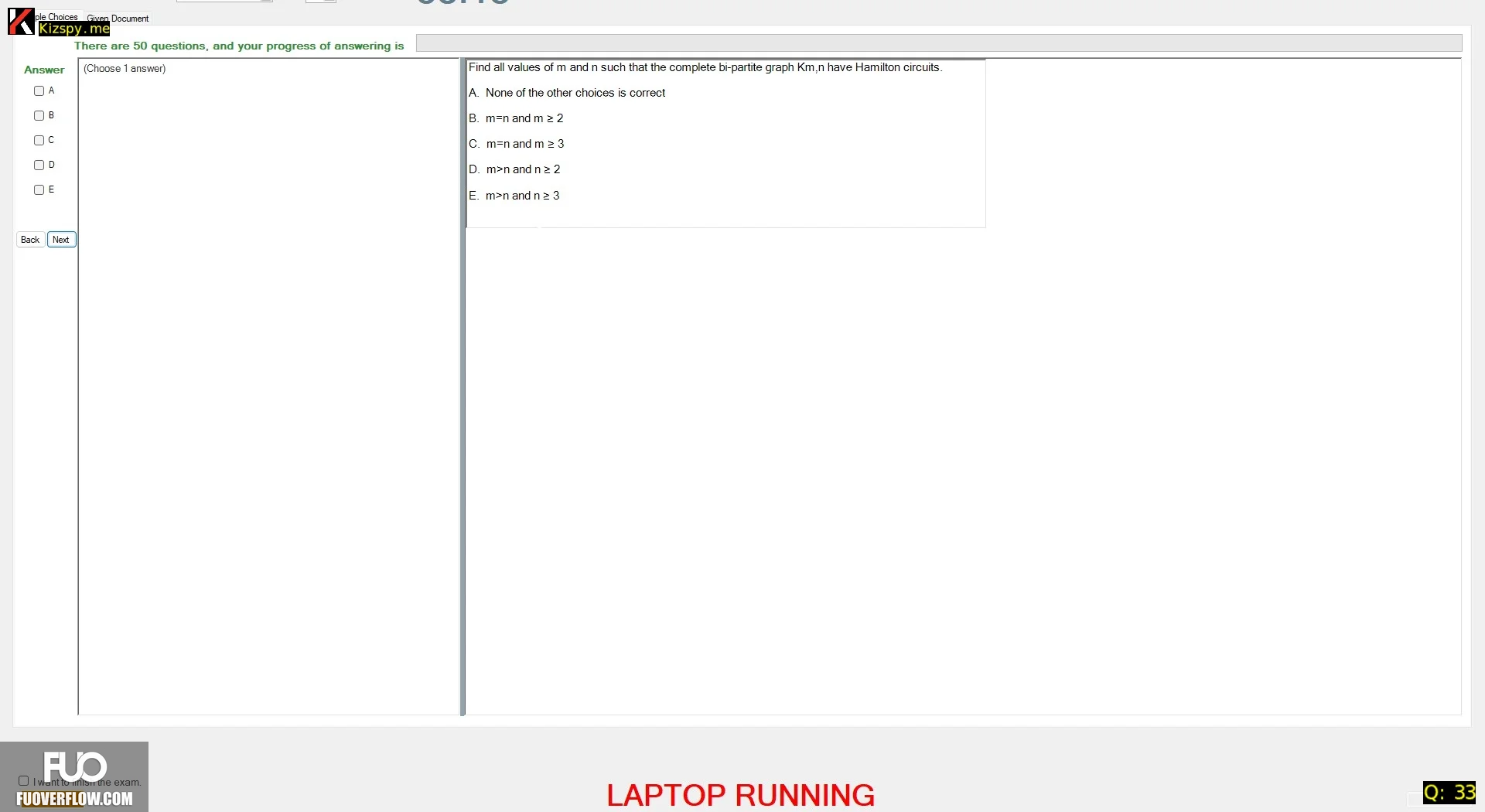1485x812 pixels.
Task: Switch to the Given Document tab
Action: tap(118, 19)
